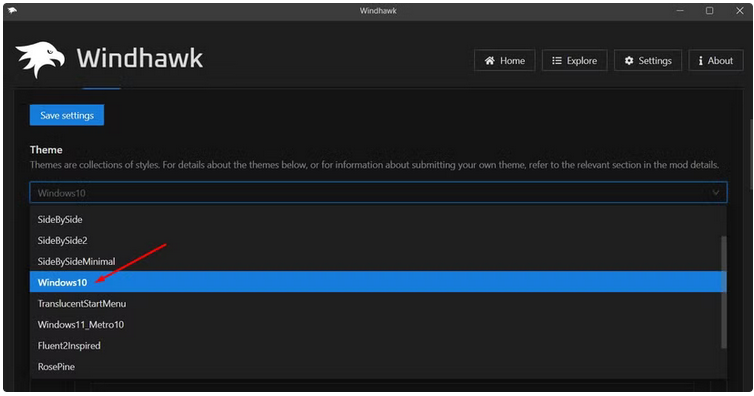Click the Theme section heading

46,150
